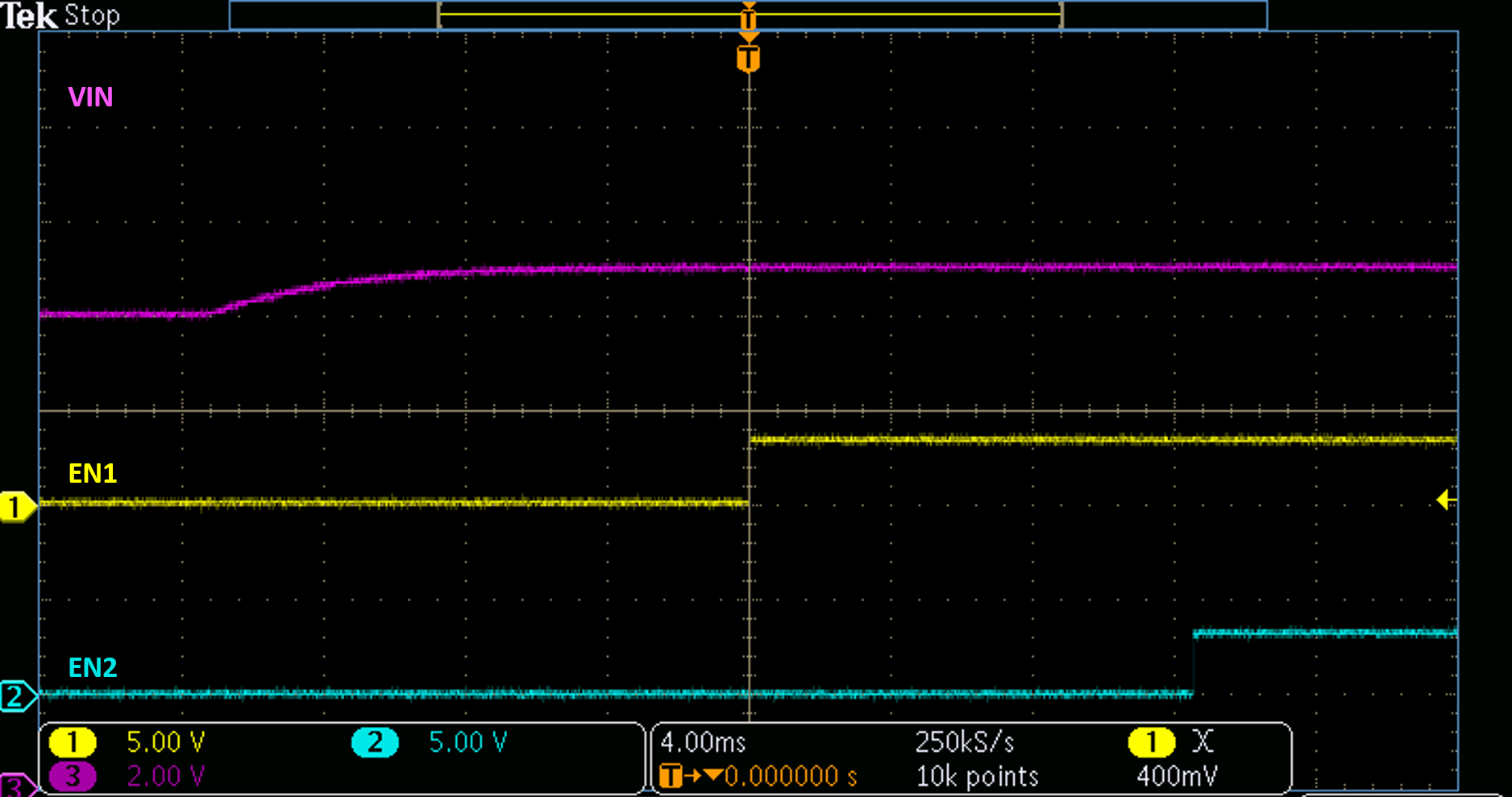Click the 10k points record length readout
Viewport: 1512px width, 797px height.
pyautogui.click(x=976, y=776)
